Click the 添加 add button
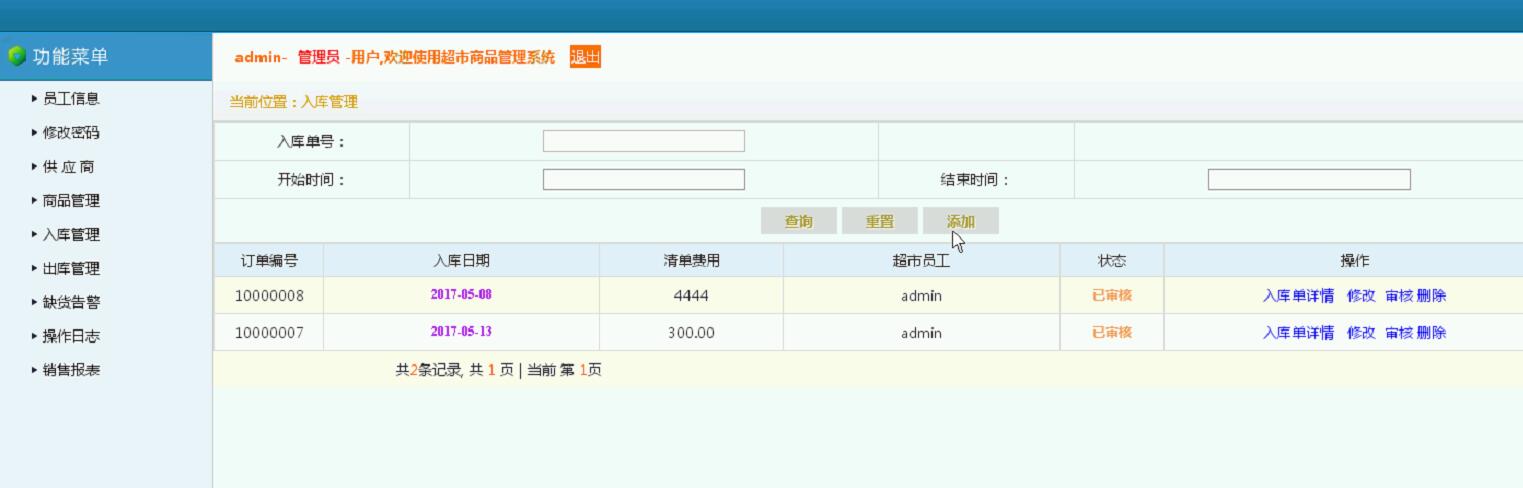The image size is (1523, 488). [x=960, y=221]
